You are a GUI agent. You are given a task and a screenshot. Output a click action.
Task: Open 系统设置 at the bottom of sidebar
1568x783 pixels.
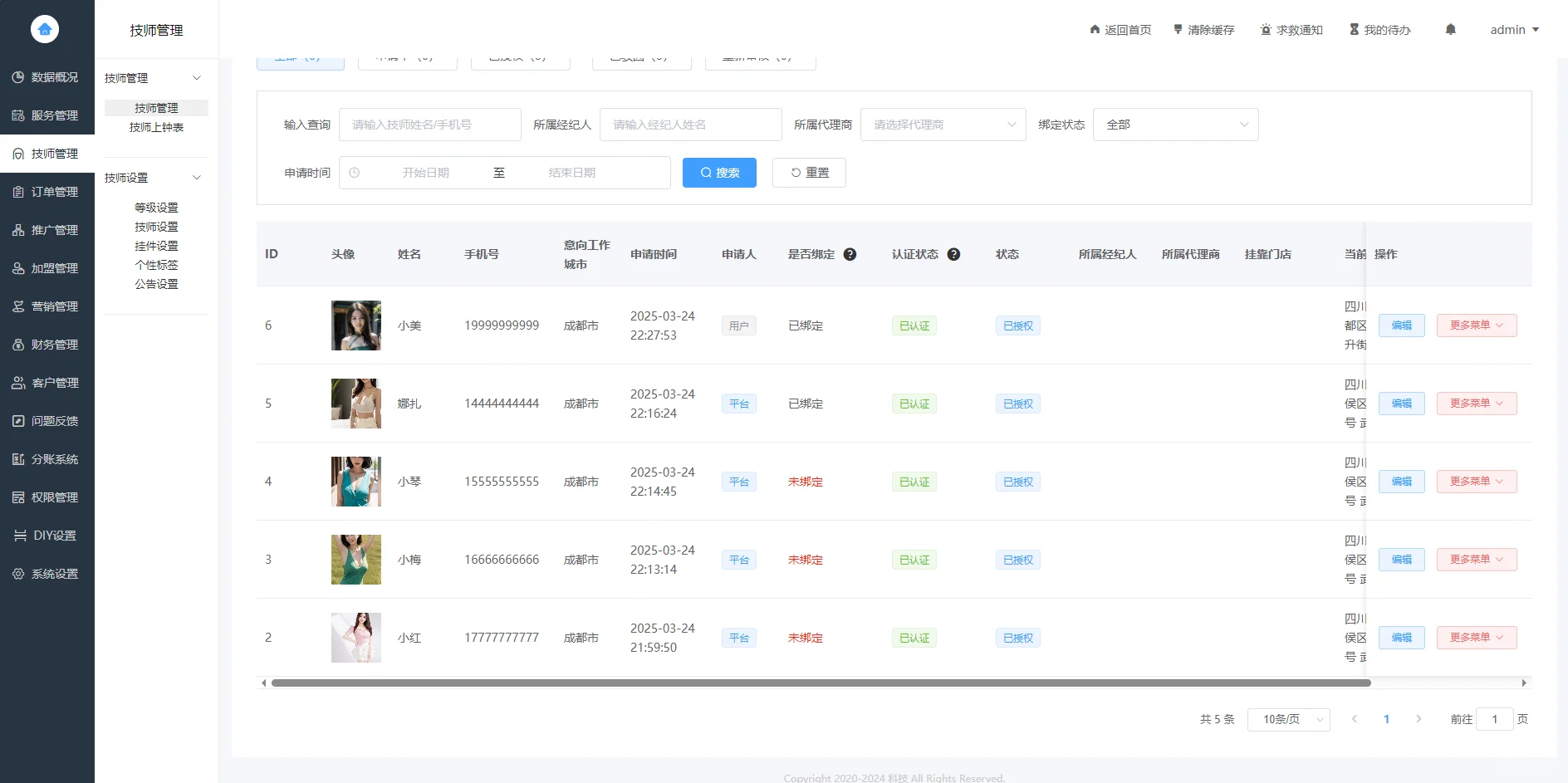(47, 573)
